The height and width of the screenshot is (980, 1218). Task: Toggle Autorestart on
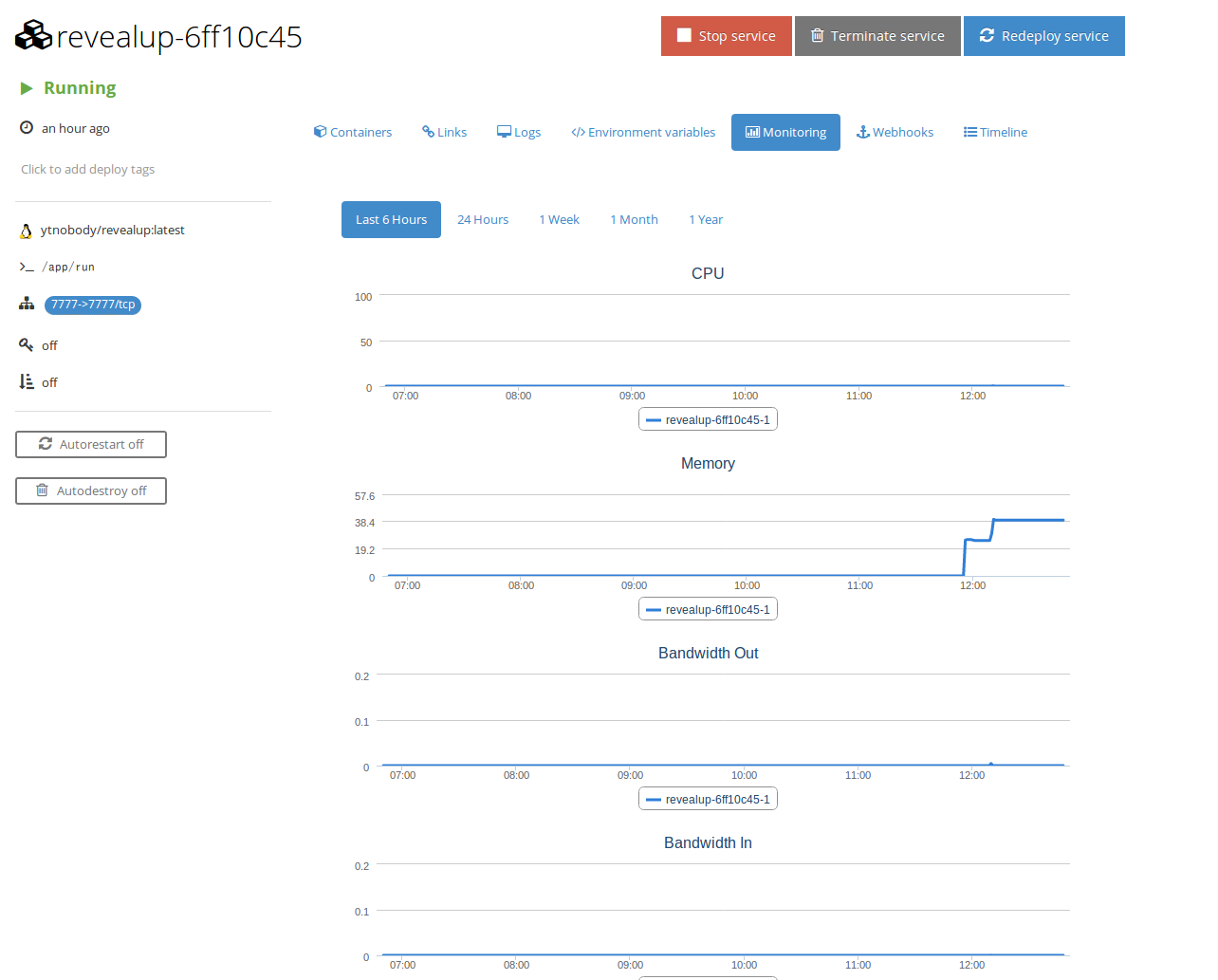click(90, 444)
